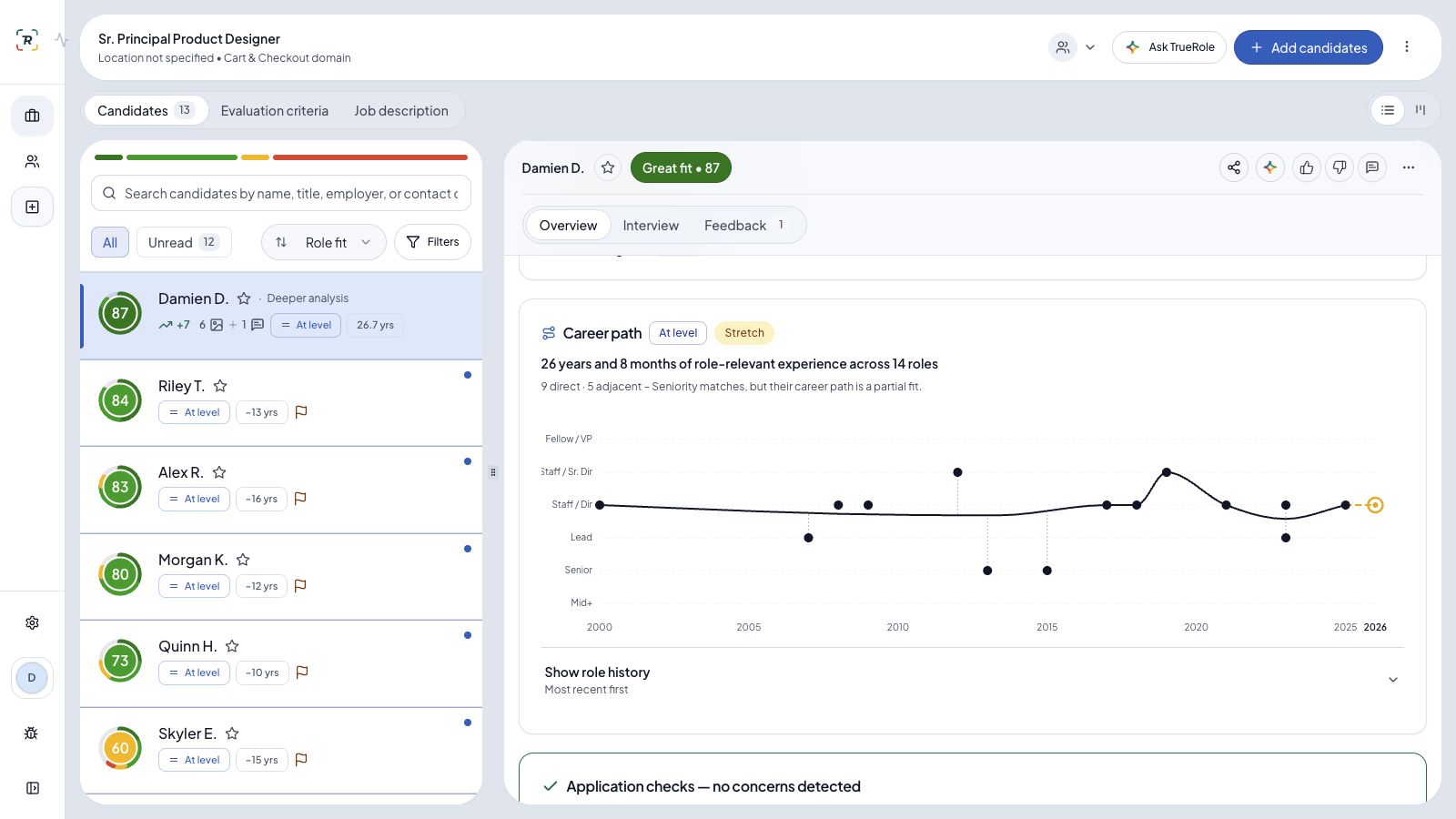
Task: Click the flag icon for Riley T.
Action: tap(301, 412)
